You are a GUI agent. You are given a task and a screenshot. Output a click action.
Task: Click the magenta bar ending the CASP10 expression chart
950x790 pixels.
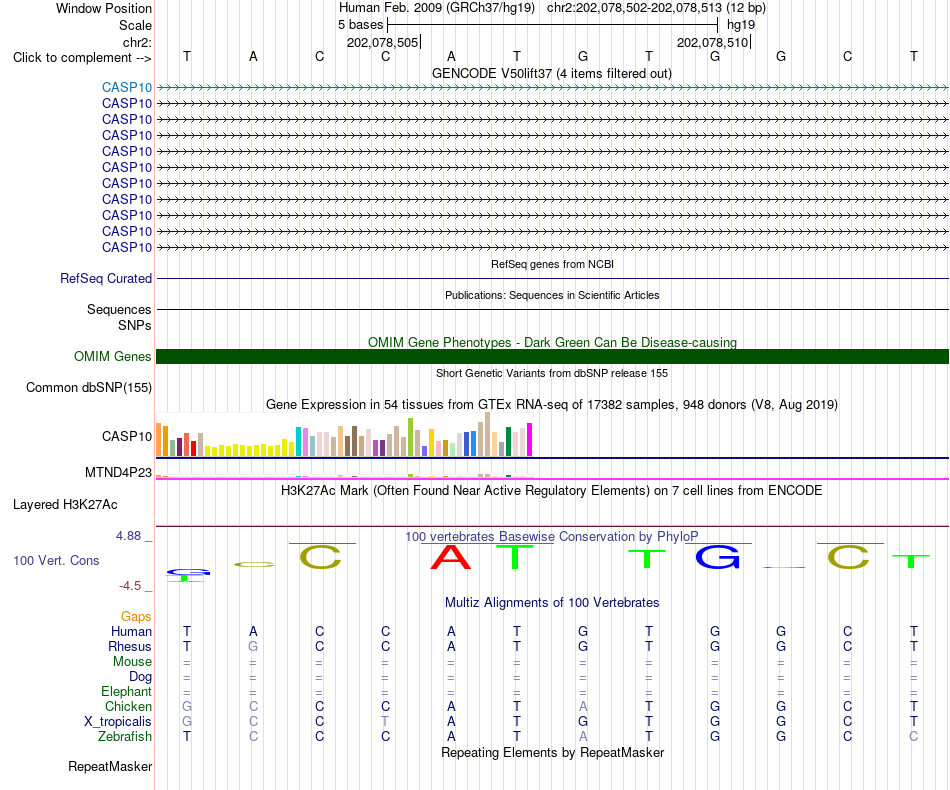coord(530,440)
